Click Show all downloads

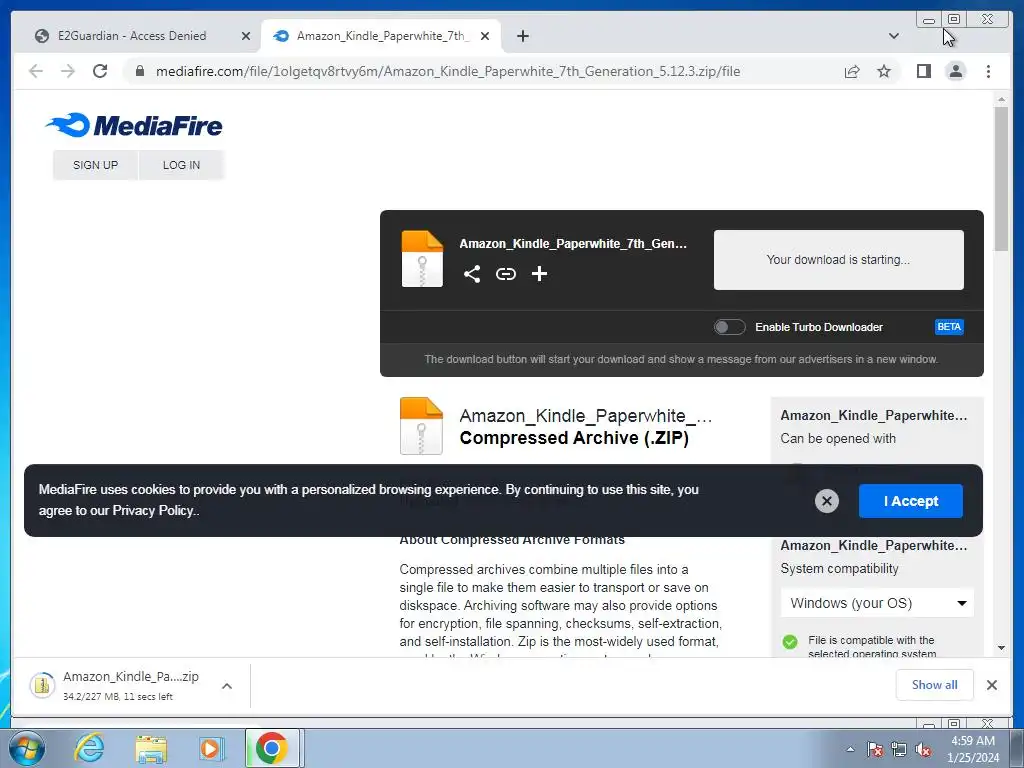click(935, 685)
